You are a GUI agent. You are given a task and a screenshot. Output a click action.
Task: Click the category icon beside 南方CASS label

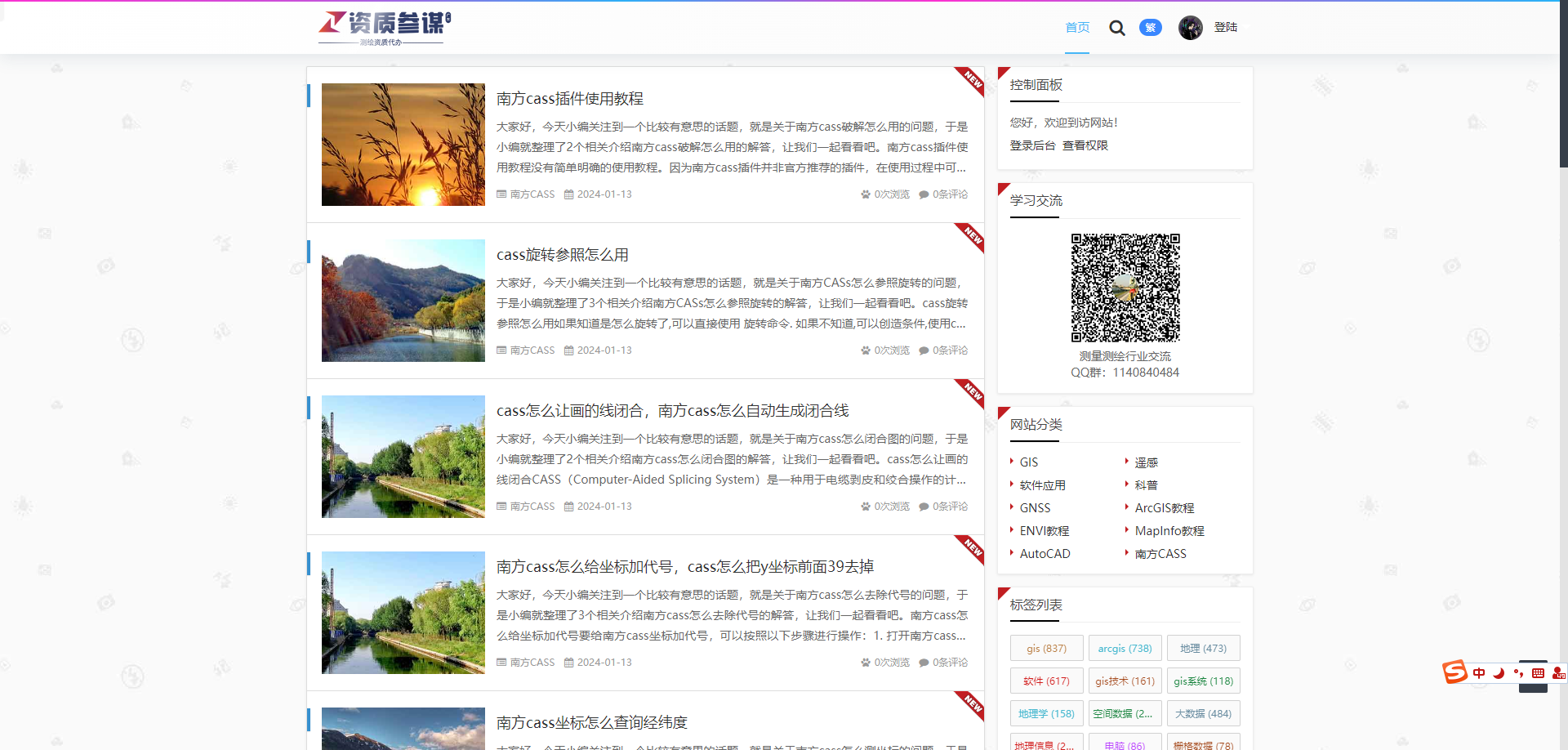(x=501, y=194)
